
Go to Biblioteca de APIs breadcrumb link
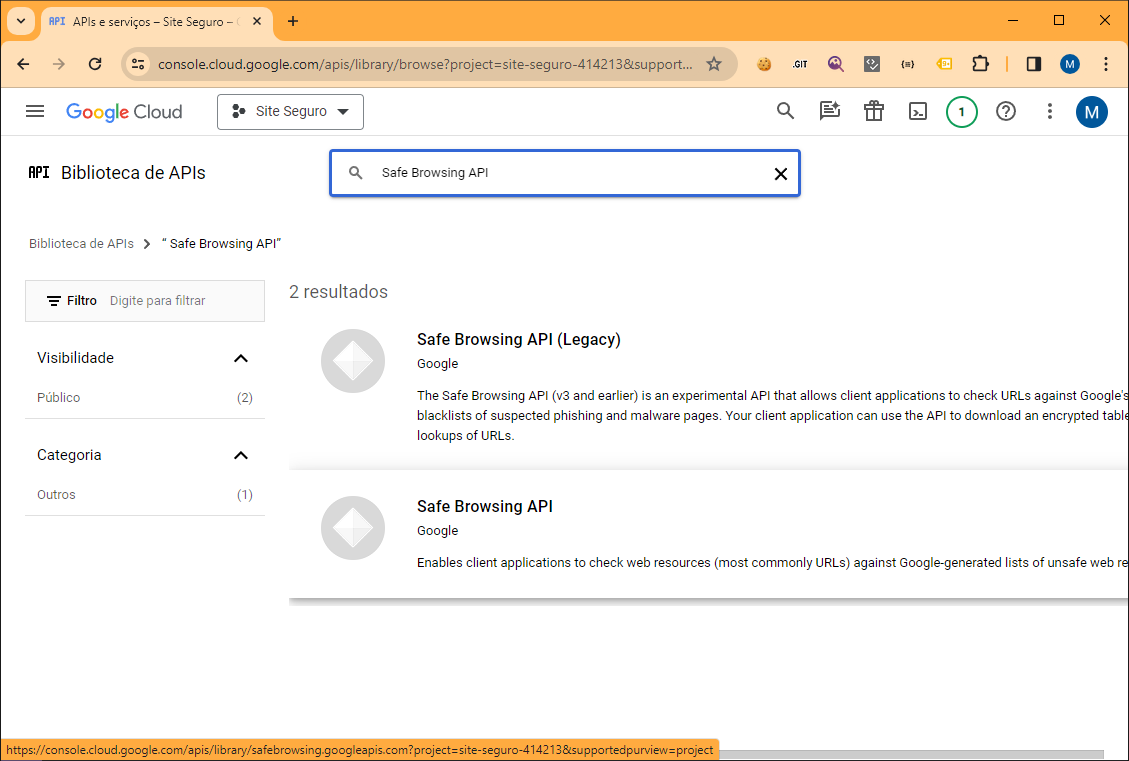(x=81, y=243)
